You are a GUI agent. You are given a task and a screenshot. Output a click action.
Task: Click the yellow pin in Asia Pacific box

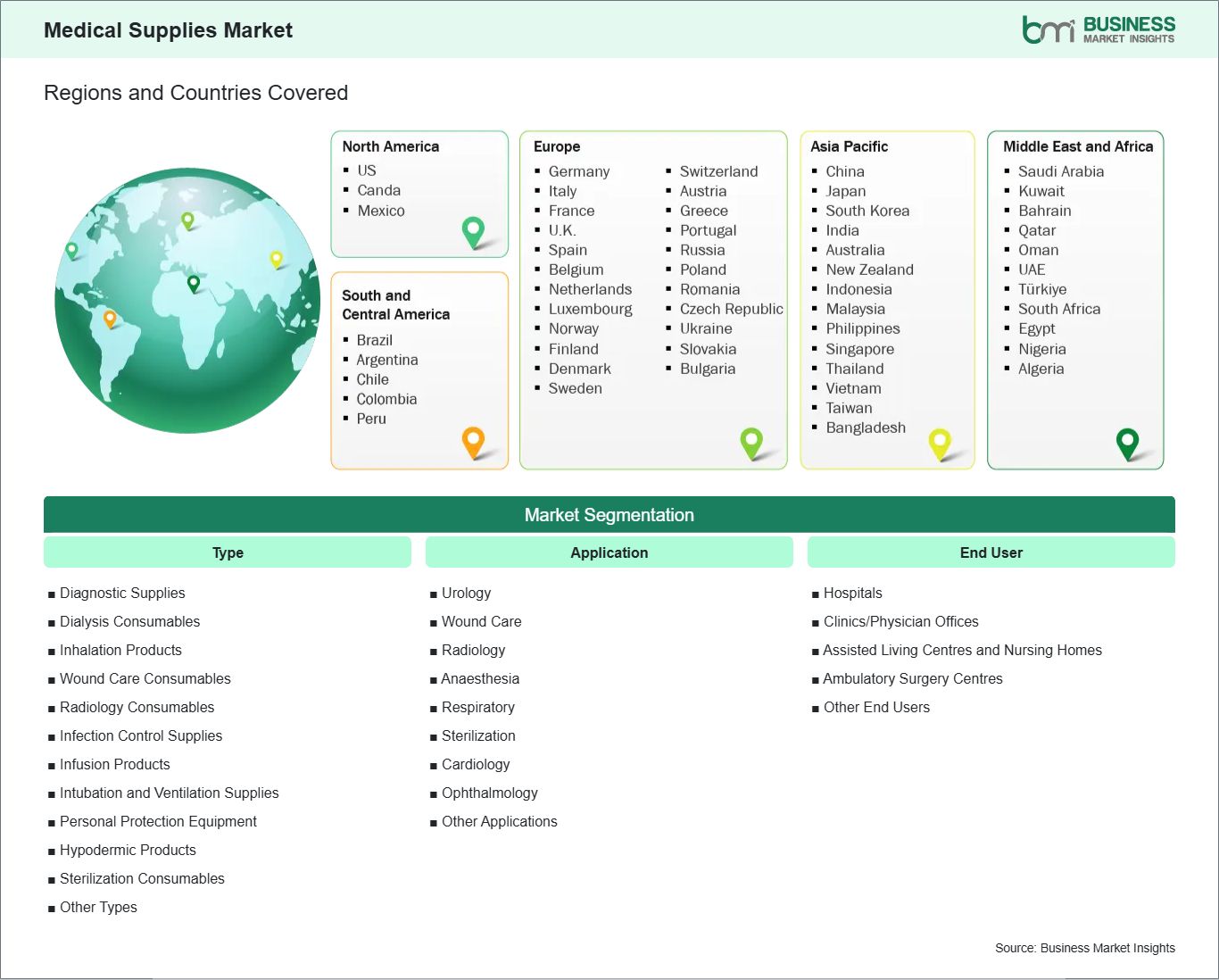[940, 442]
